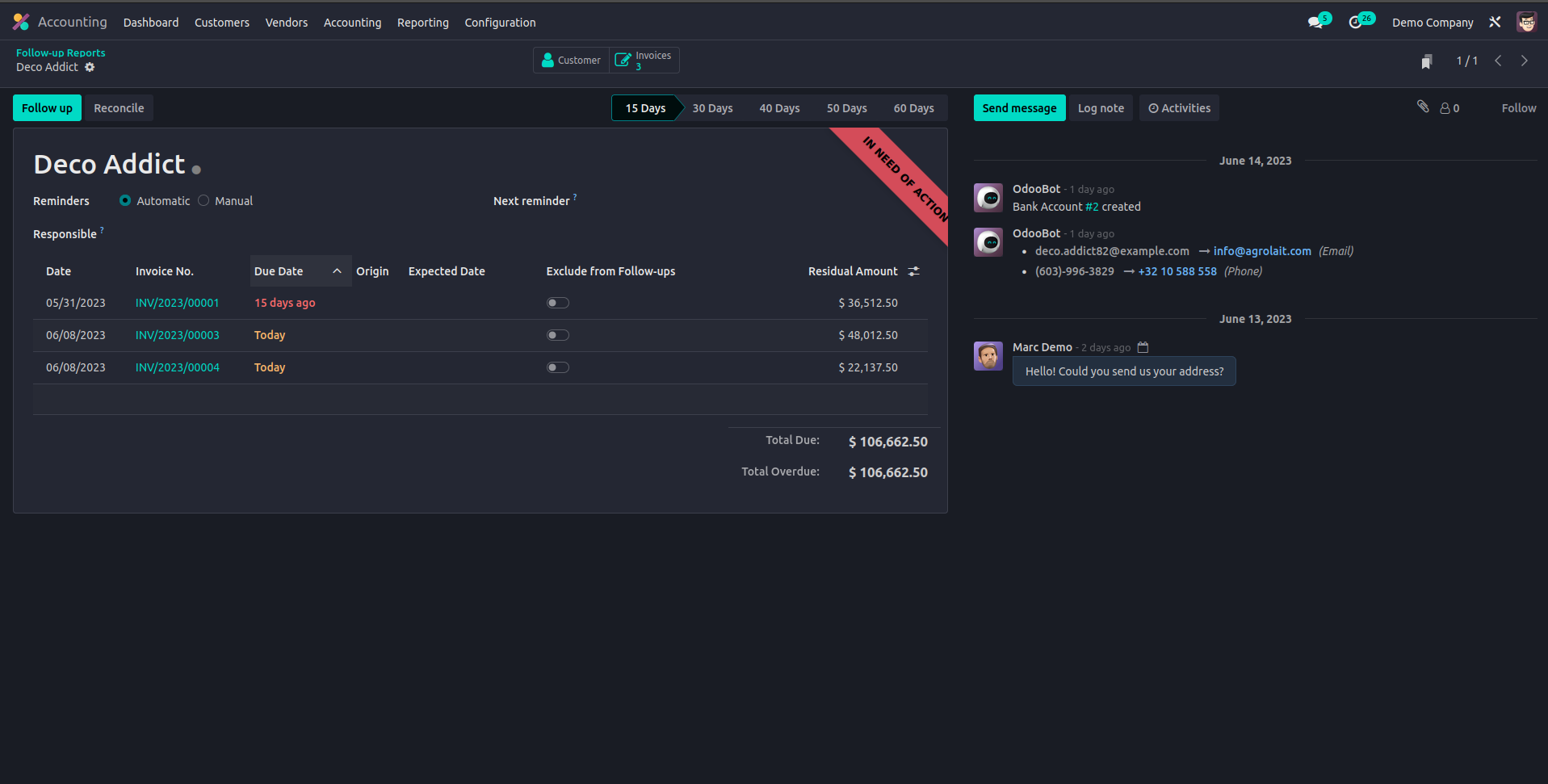Click the +32 10 588 558 phone link

[x=1177, y=271]
